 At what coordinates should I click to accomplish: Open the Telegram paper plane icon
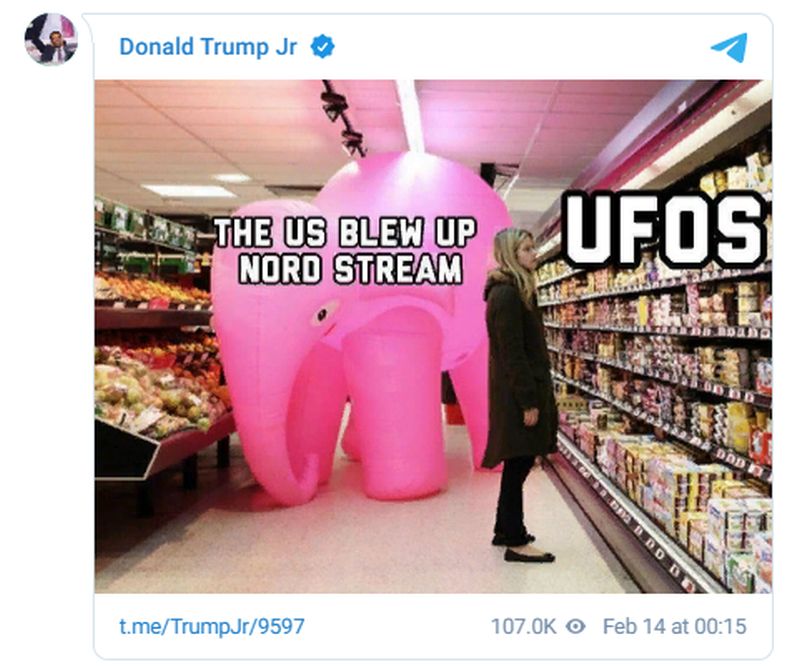tap(729, 47)
